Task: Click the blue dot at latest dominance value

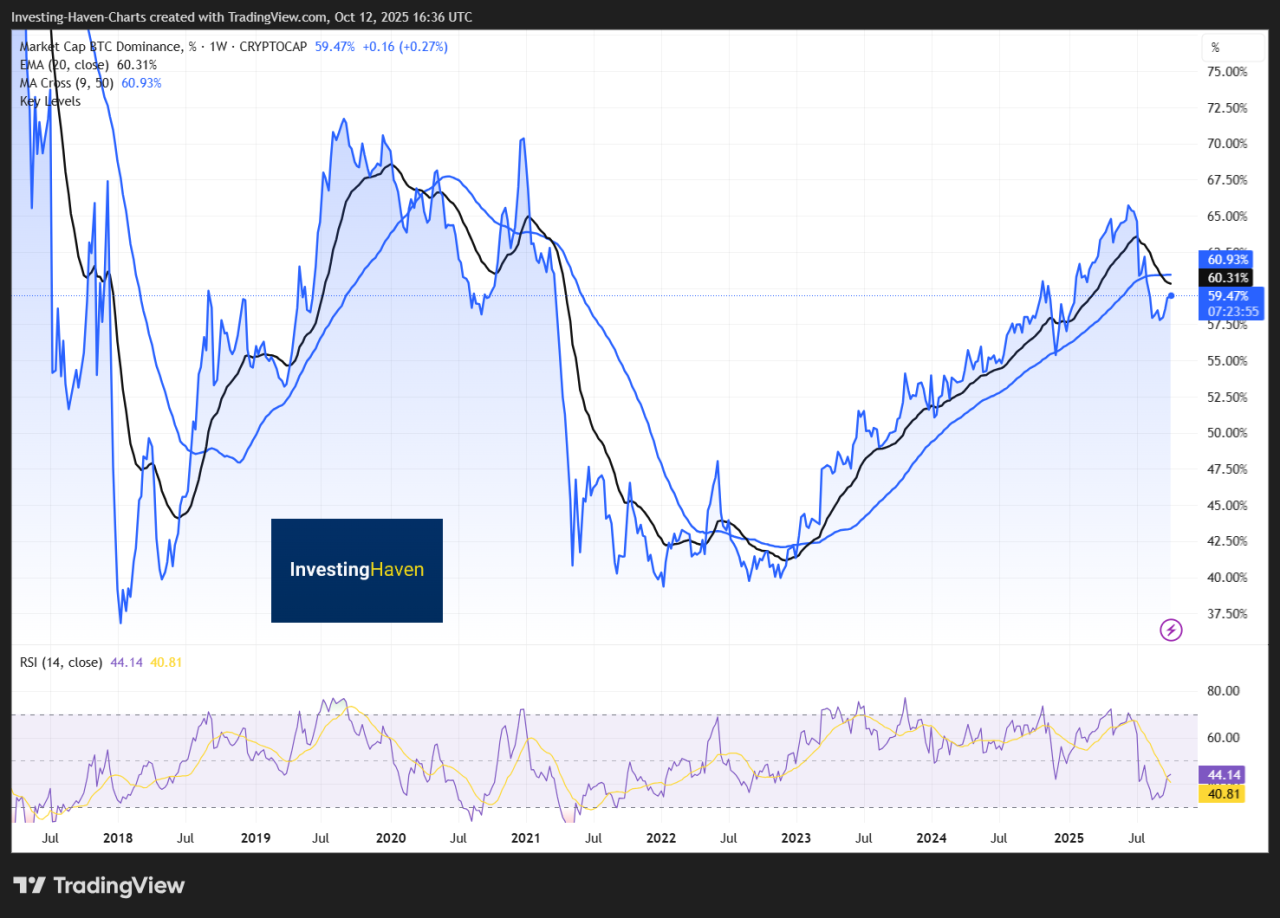Action: click(1171, 295)
